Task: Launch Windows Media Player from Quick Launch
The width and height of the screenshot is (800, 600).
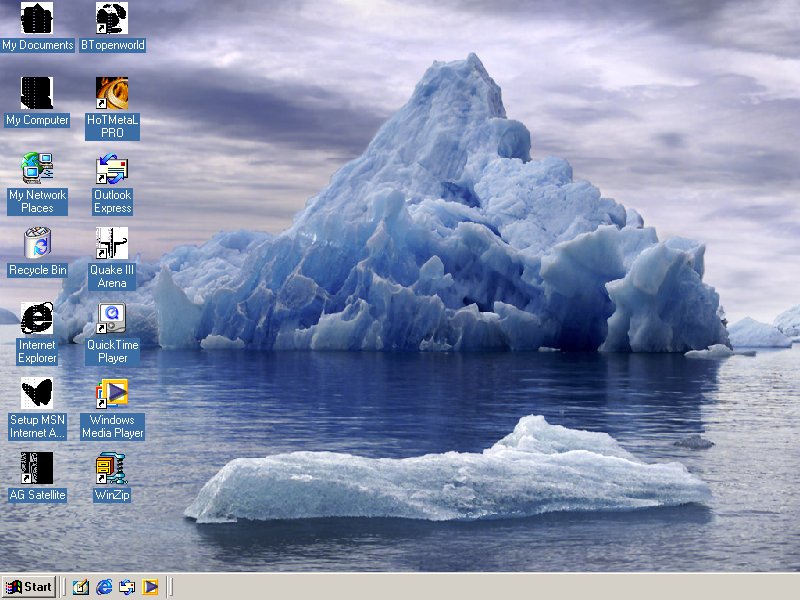Action: click(x=150, y=587)
